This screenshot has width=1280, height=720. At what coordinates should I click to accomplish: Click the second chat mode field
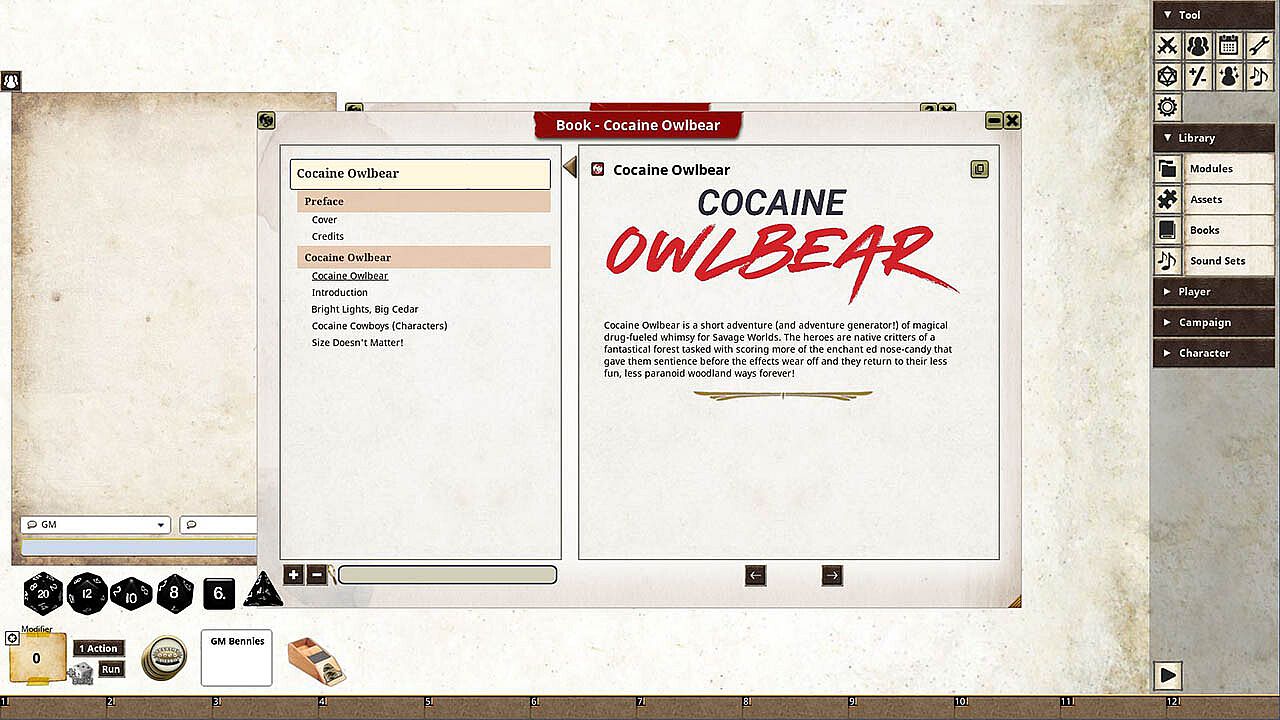tap(218, 525)
